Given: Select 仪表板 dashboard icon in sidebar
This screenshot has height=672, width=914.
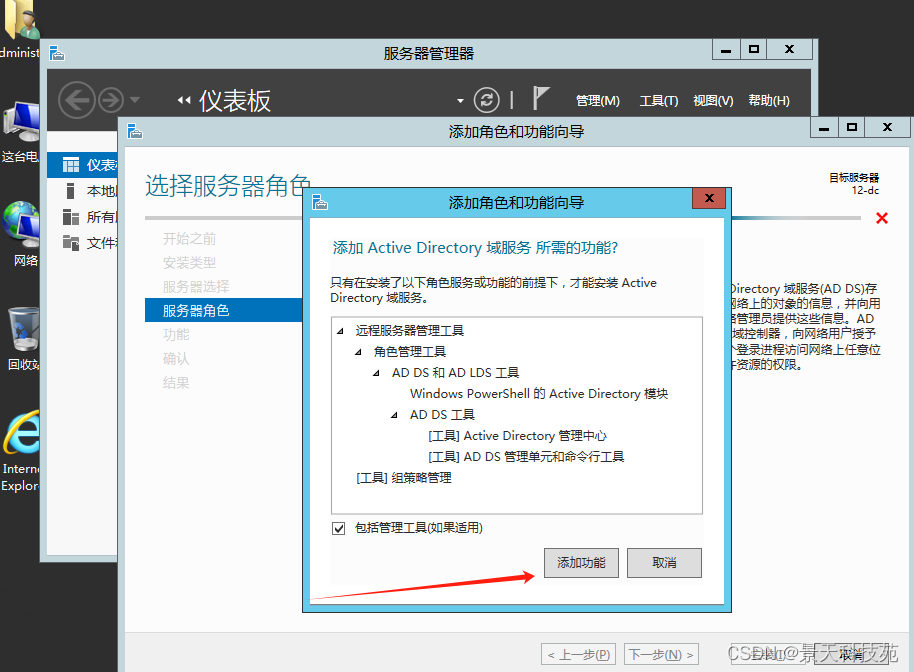Looking at the screenshot, I should click(x=71, y=165).
